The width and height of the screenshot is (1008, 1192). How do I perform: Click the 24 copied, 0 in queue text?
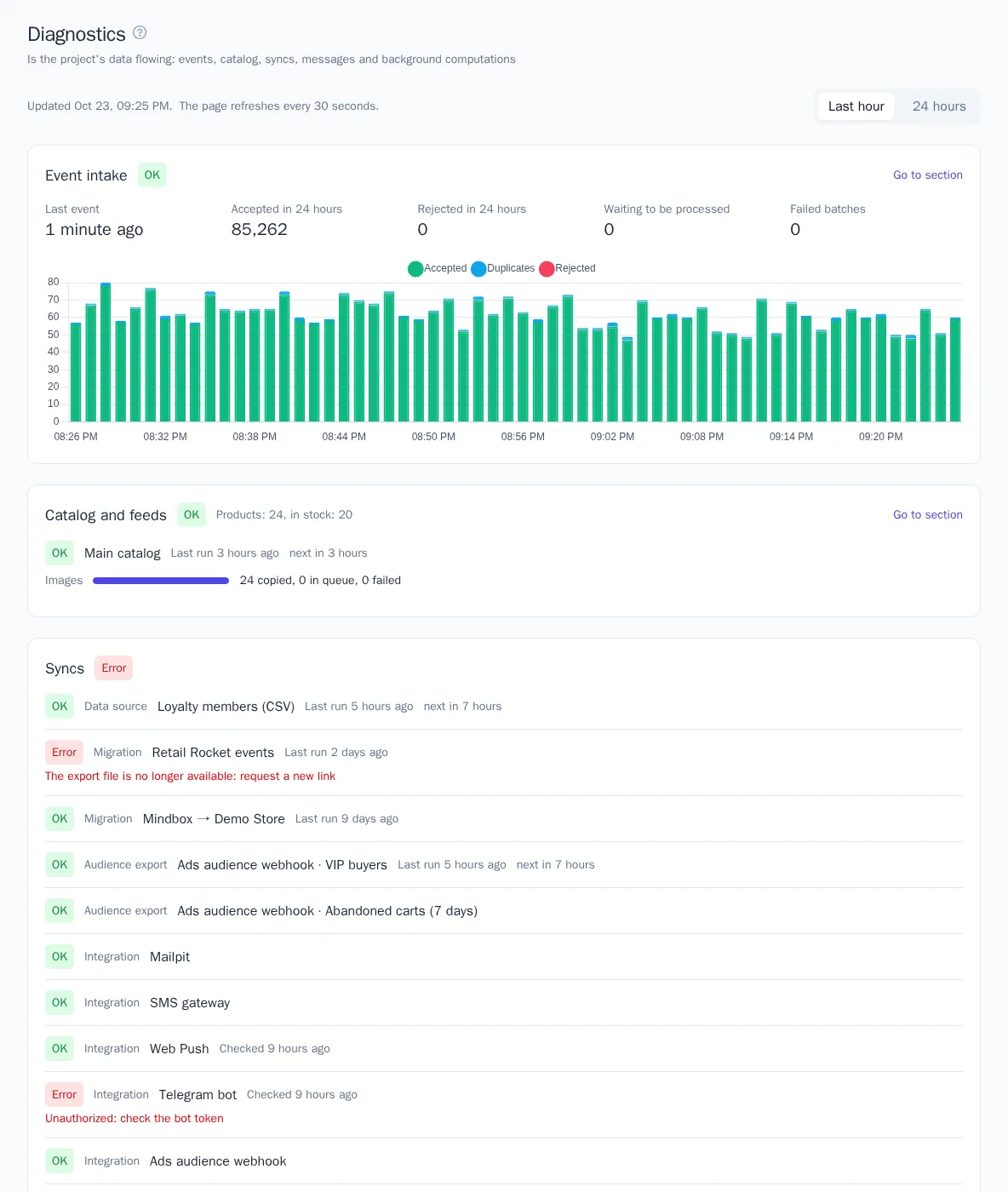(320, 580)
